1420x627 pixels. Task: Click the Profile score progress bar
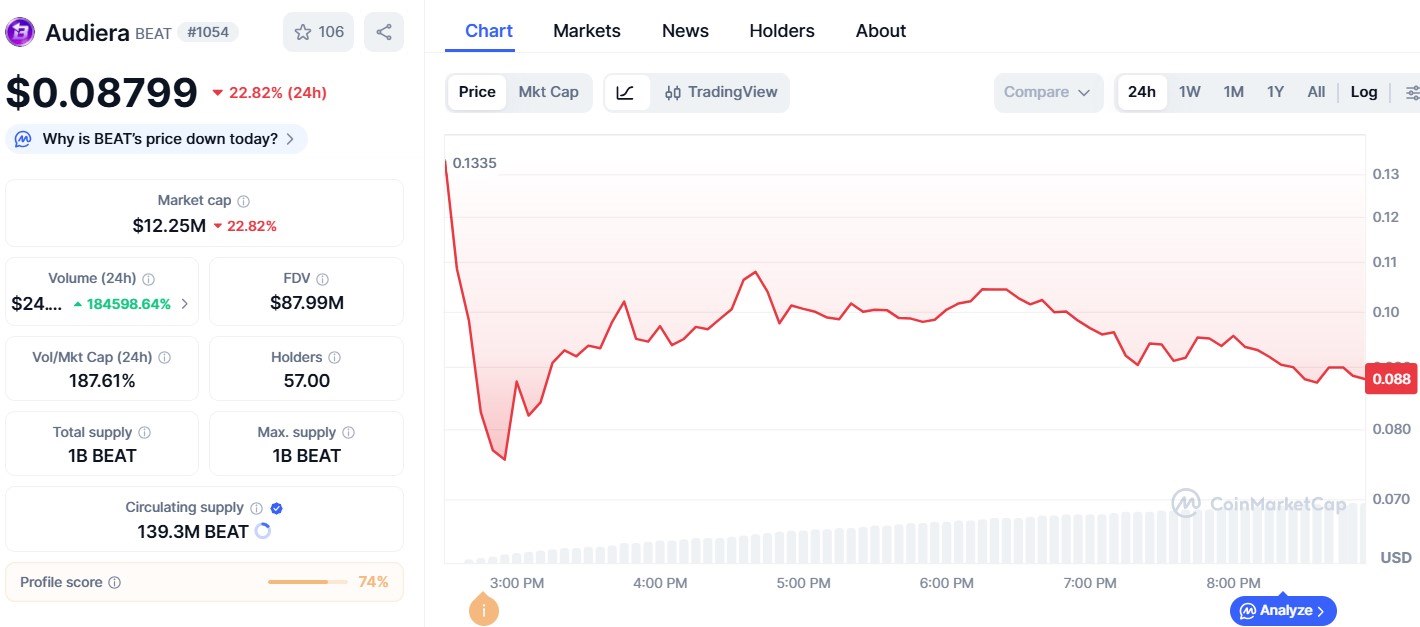[307, 582]
